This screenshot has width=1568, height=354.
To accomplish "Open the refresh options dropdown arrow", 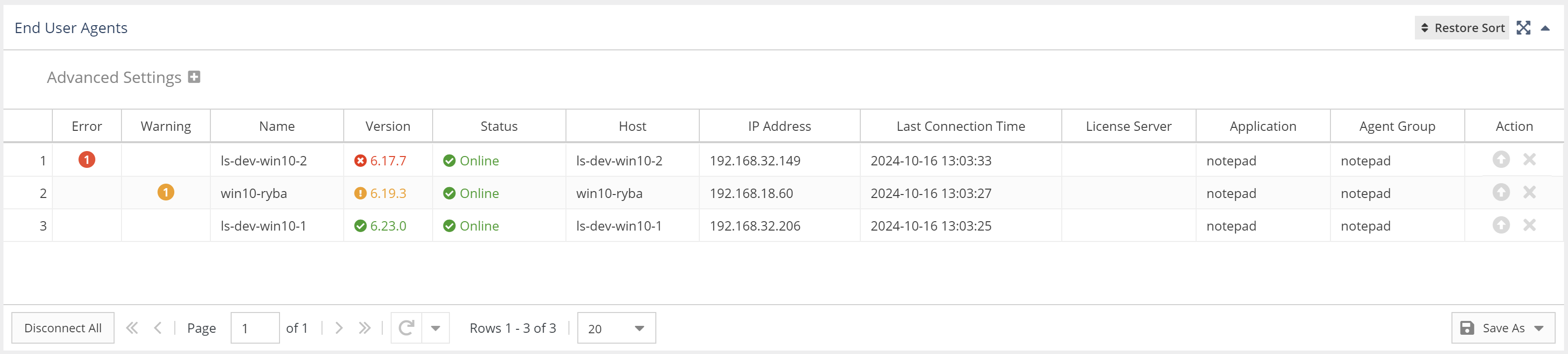I will [435, 328].
